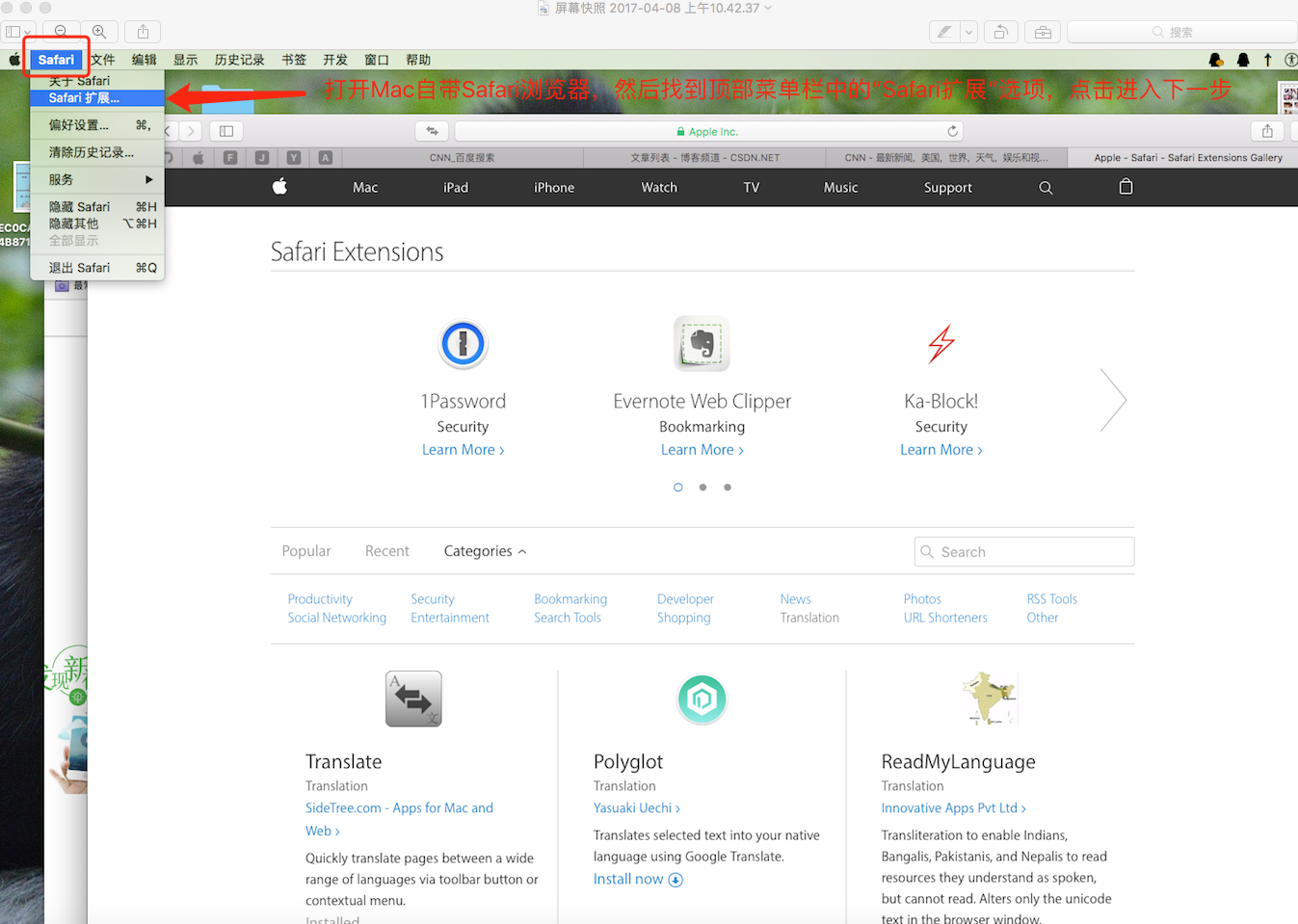Click the markup pen icon

pyautogui.click(x=944, y=32)
